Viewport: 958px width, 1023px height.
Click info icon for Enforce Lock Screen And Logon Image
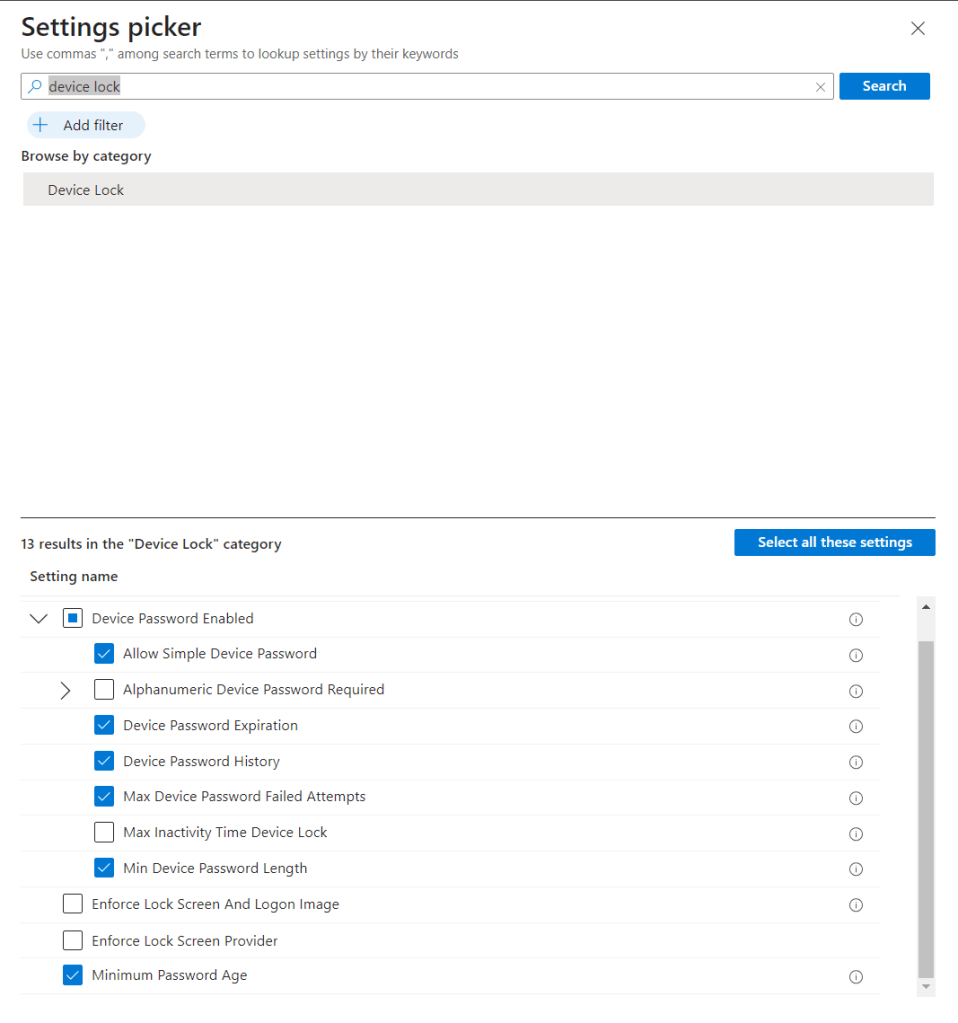coord(856,905)
